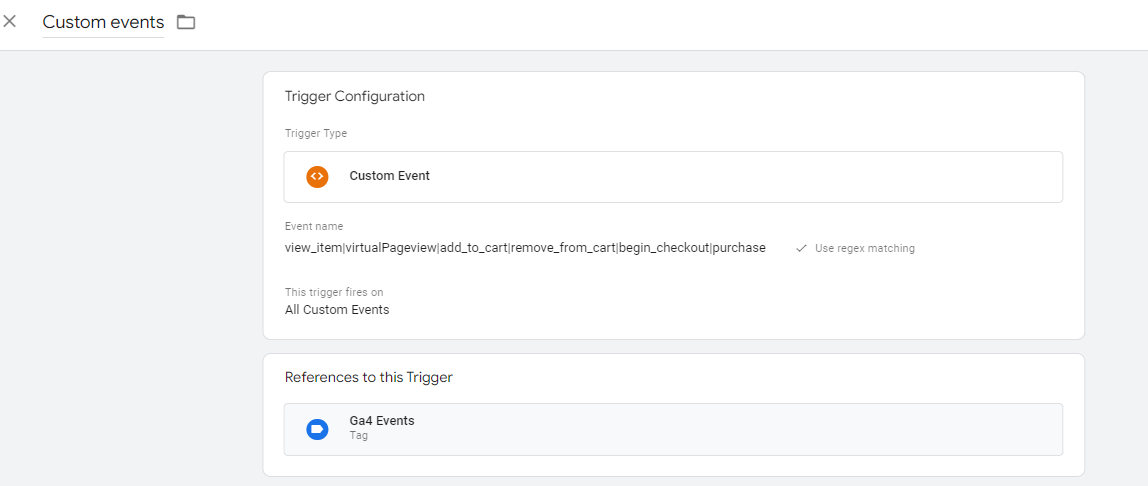The image size is (1148, 486).
Task: Click the event name regex pattern text
Action: click(x=525, y=248)
